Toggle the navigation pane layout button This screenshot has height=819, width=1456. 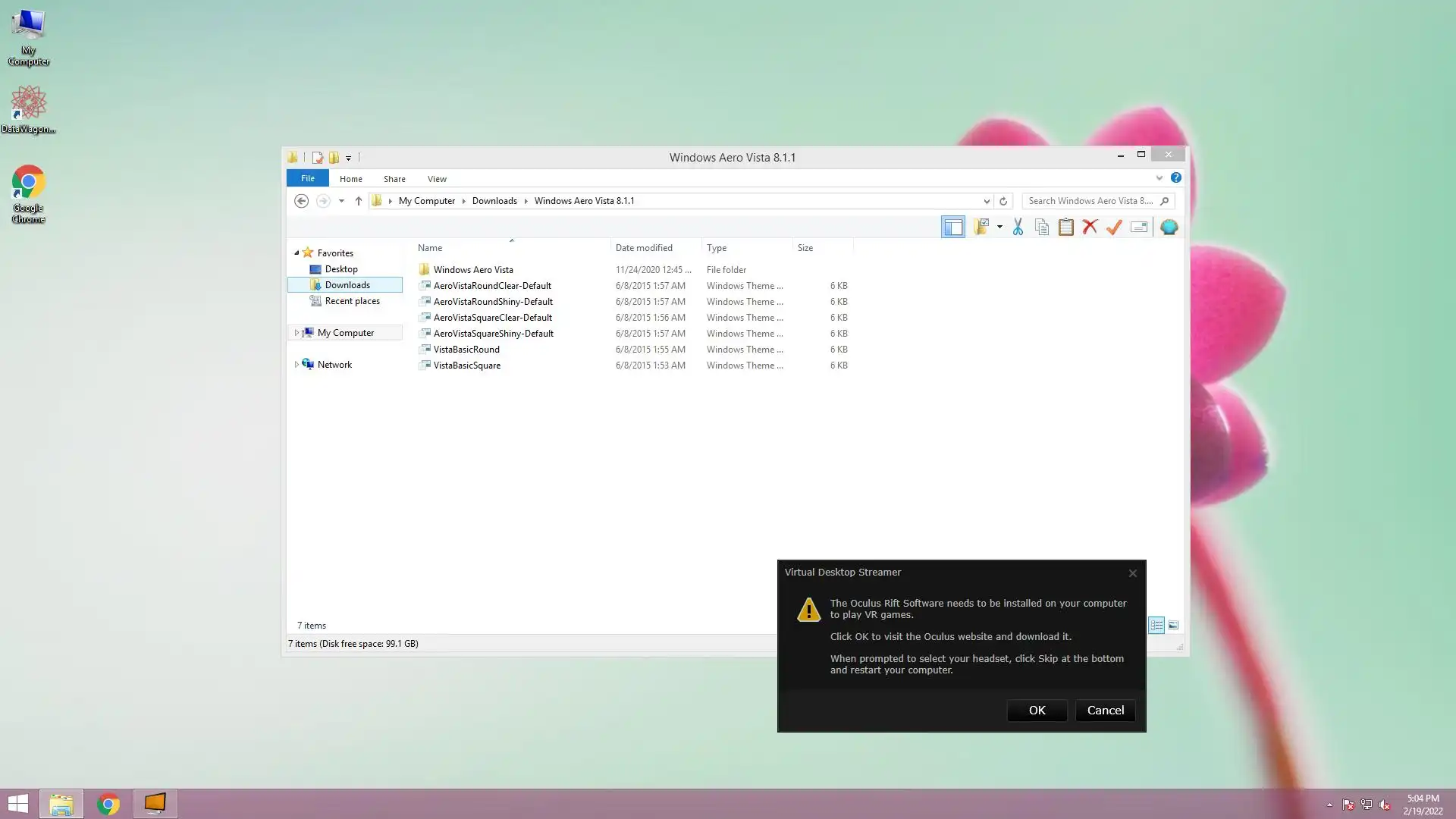[953, 227]
